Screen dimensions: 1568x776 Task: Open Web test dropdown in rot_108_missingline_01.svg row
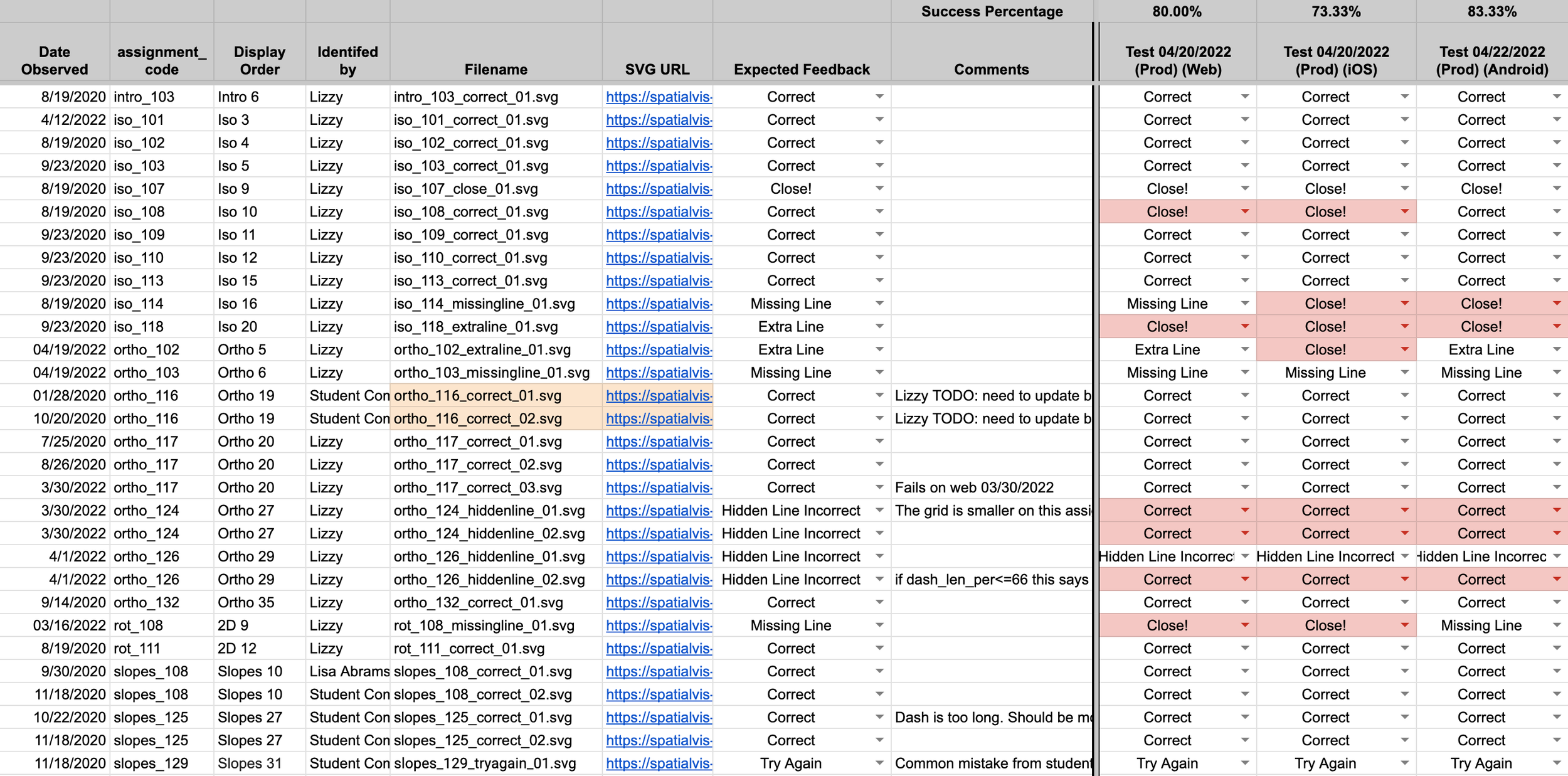click(1245, 625)
